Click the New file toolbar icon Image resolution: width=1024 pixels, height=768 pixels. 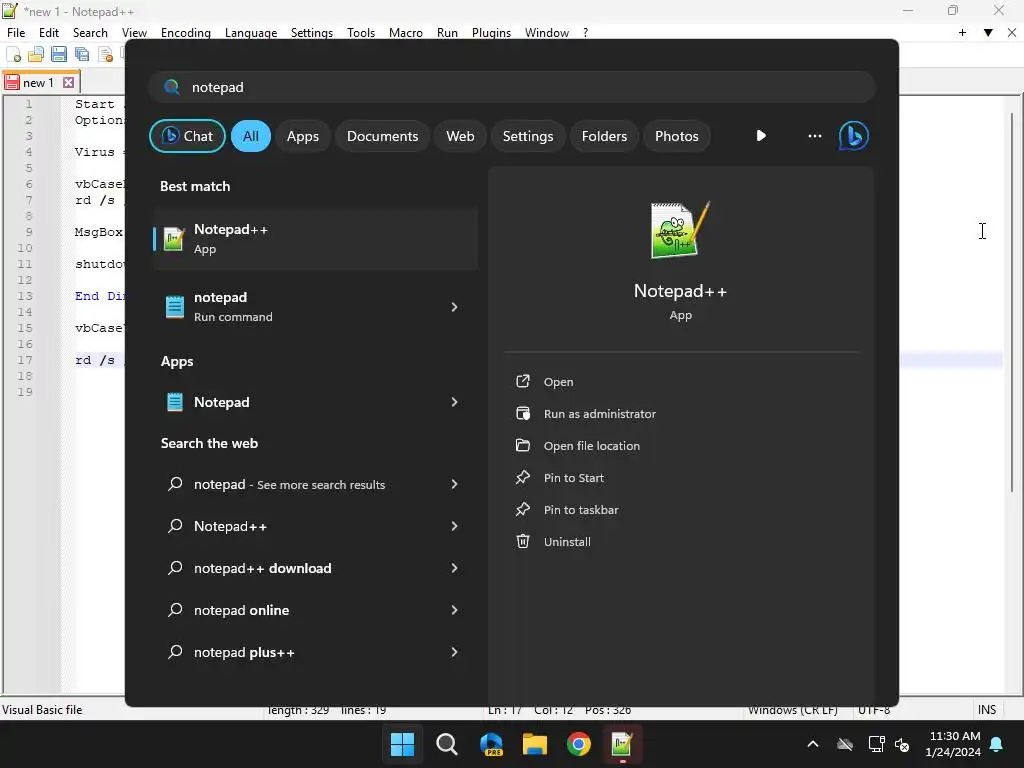(x=14, y=54)
